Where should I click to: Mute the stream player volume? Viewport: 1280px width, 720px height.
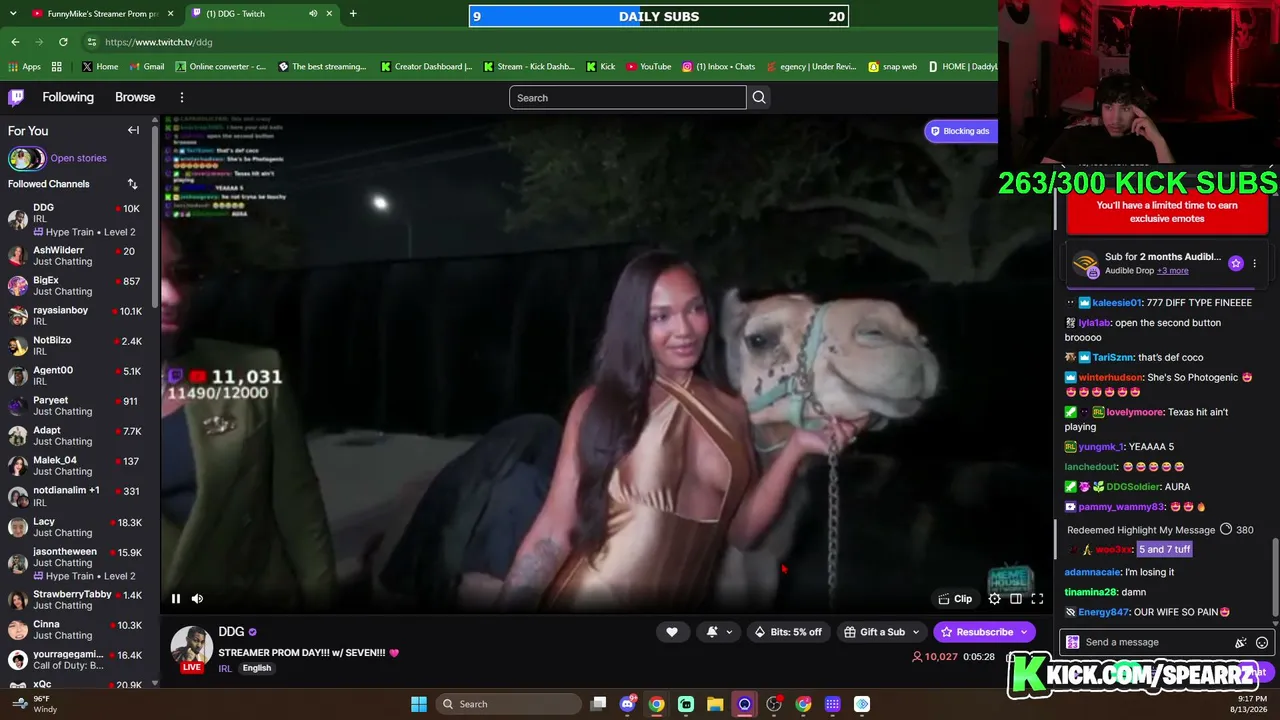pyautogui.click(x=197, y=599)
